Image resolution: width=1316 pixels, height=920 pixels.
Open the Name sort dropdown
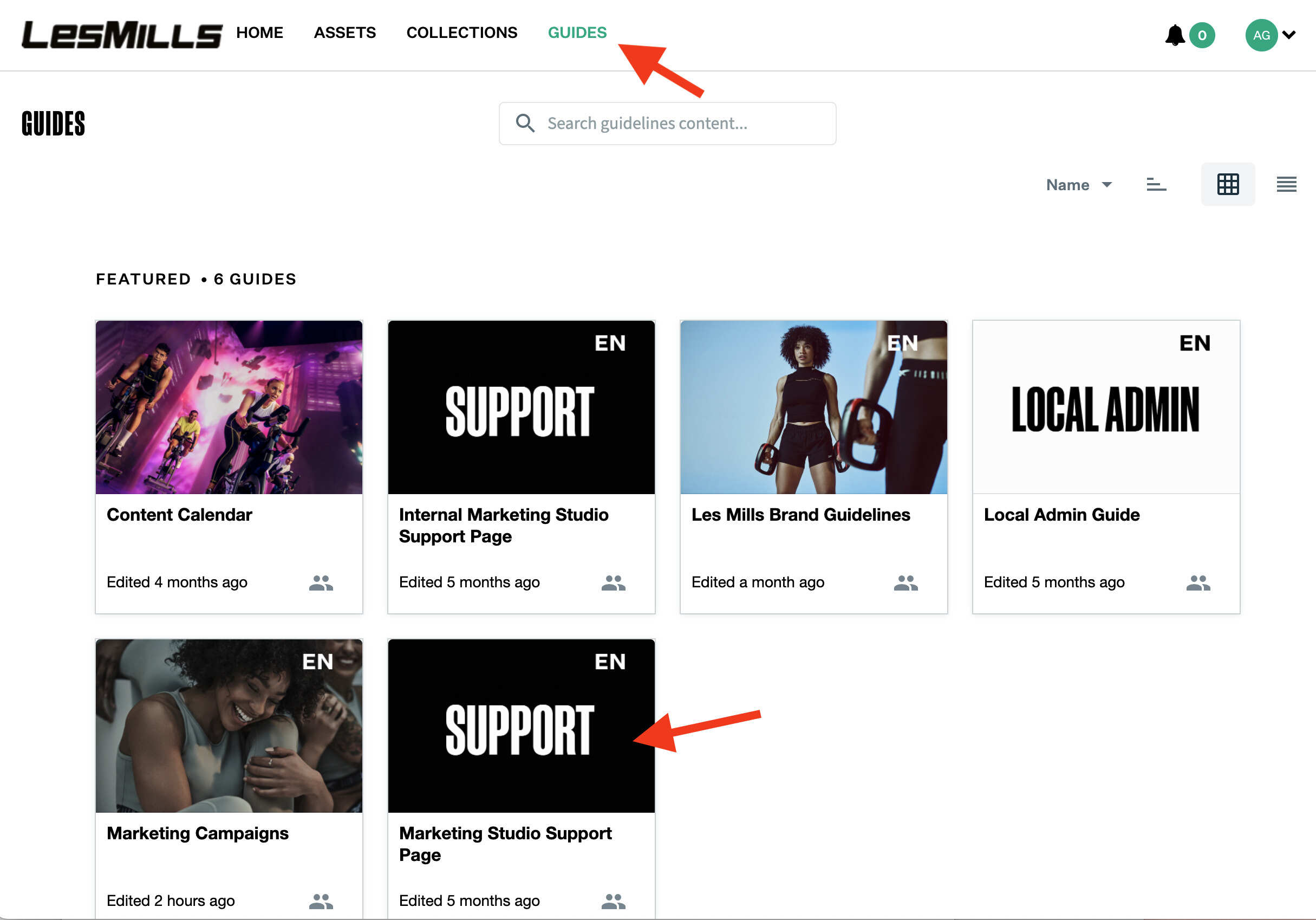pyautogui.click(x=1078, y=185)
